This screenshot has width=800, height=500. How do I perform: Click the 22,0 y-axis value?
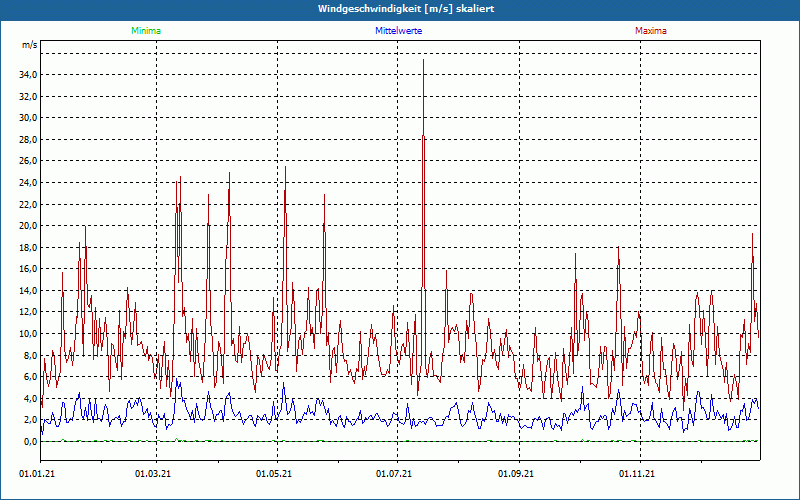pos(28,205)
